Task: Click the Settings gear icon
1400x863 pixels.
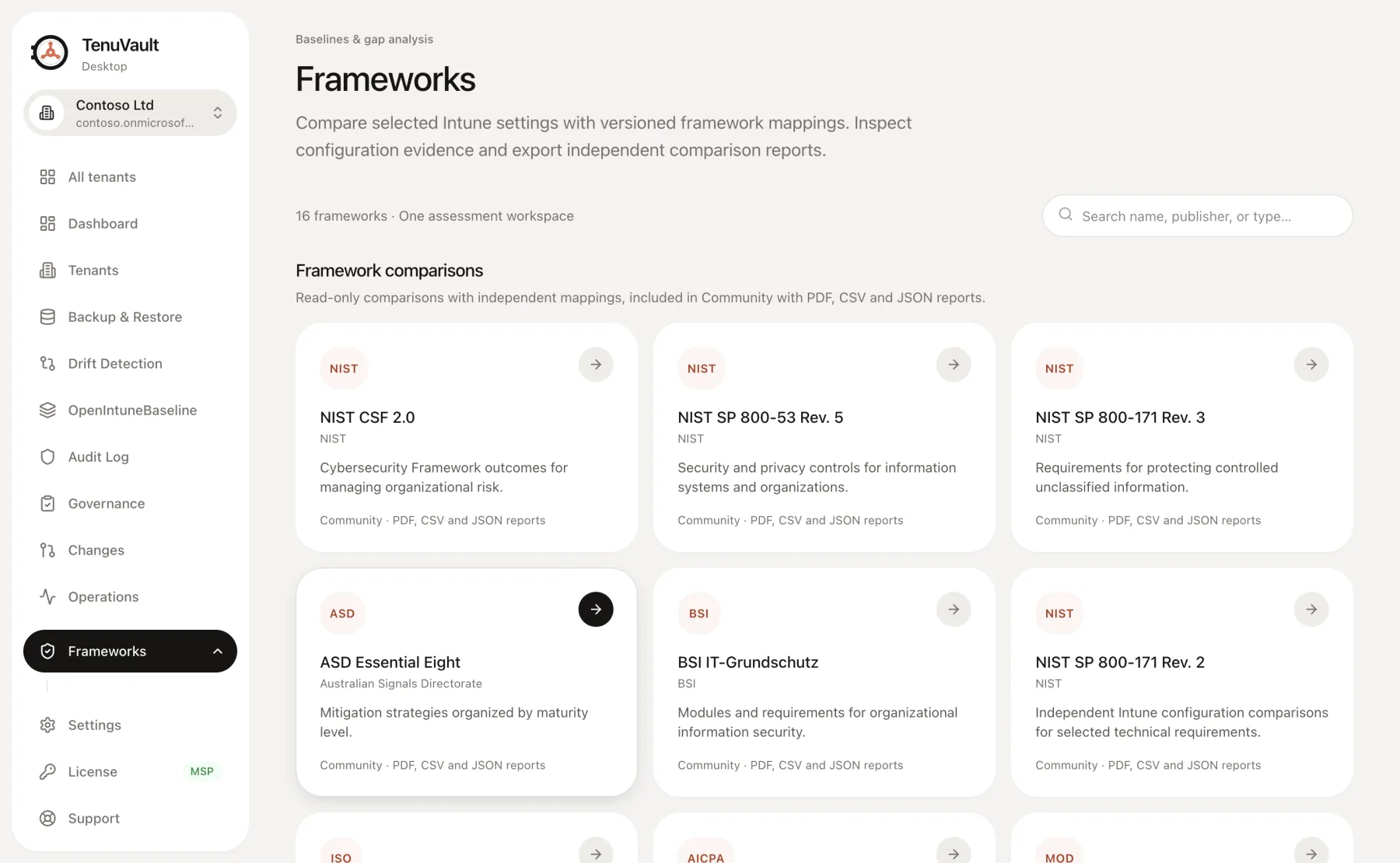Action: 47,725
